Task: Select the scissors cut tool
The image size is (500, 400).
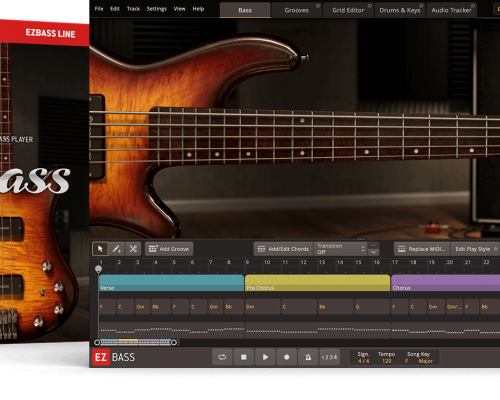Action: [x=133, y=249]
